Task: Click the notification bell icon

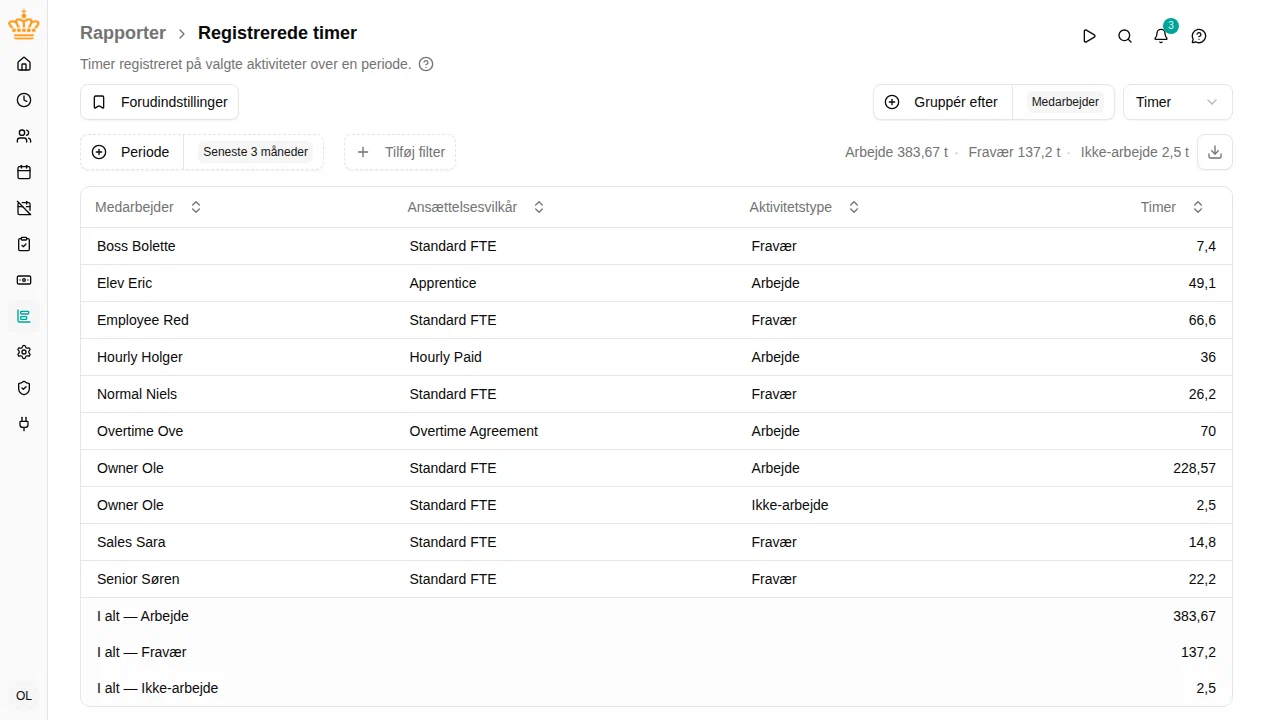Action: pyautogui.click(x=1161, y=36)
